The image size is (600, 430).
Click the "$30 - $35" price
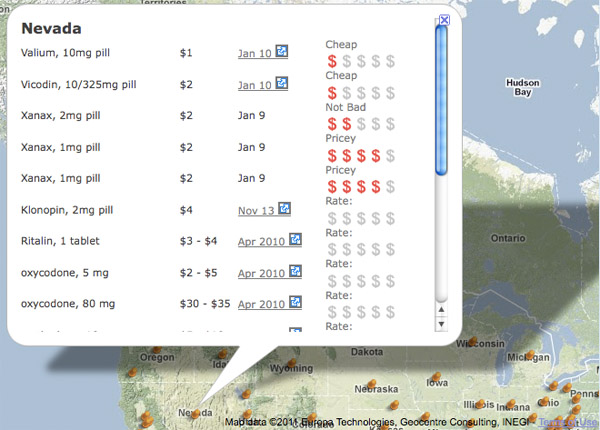coord(205,304)
